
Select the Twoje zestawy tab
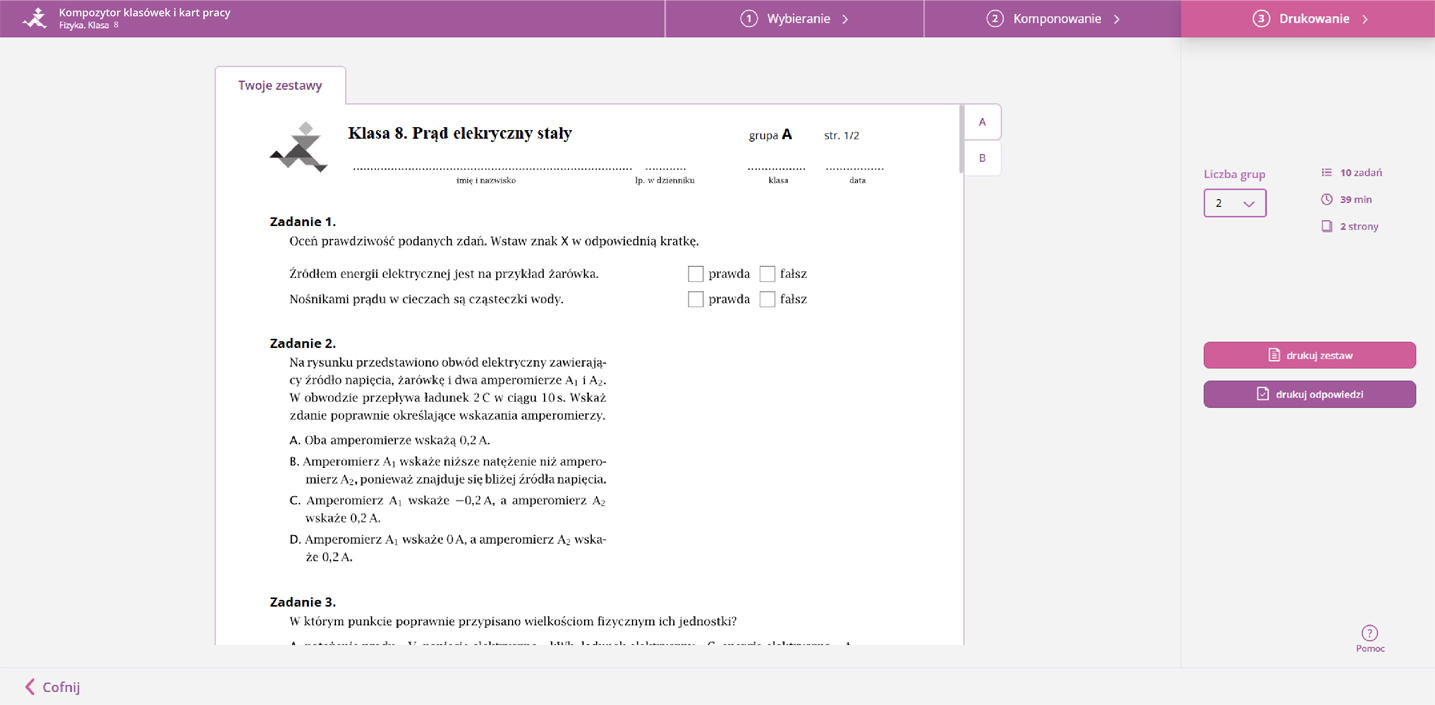(280, 85)
